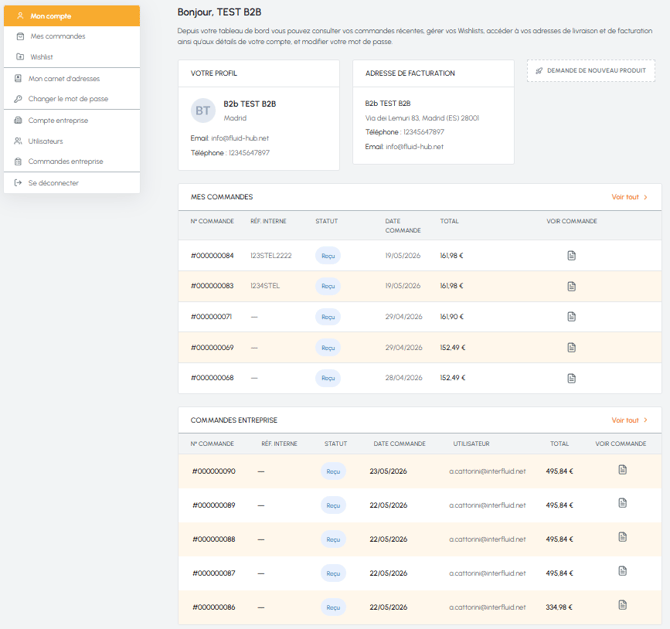View company order #000000090 document icon
Image resolution: width=670 pixels, height=629 pixels.
pyautogui.click(x=623, y=470)
